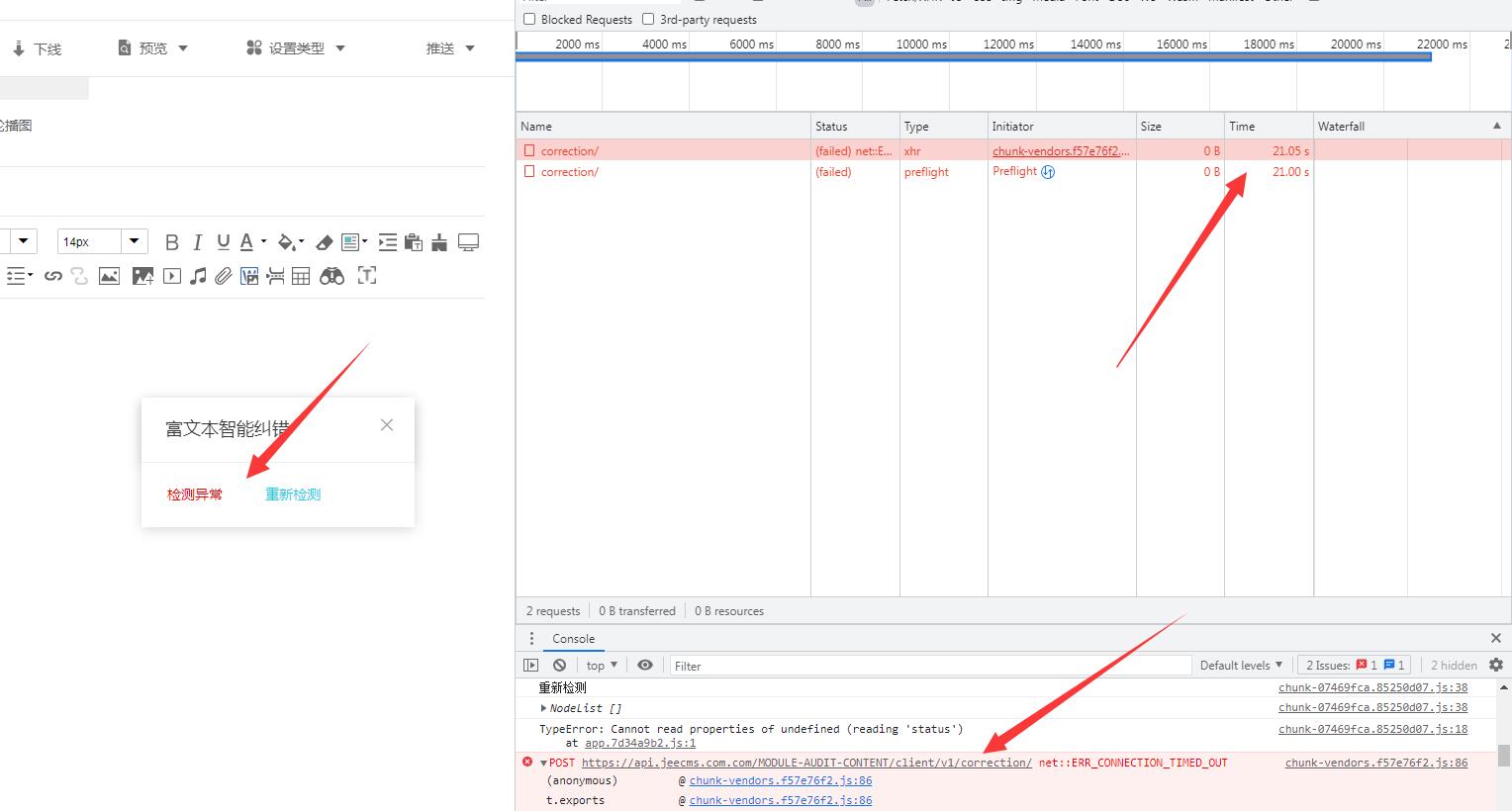Image resolution: width=1512 pixels, height=811 pixels.
Task: Expand the NodeList entry in console
Action: tap(543, 708)
